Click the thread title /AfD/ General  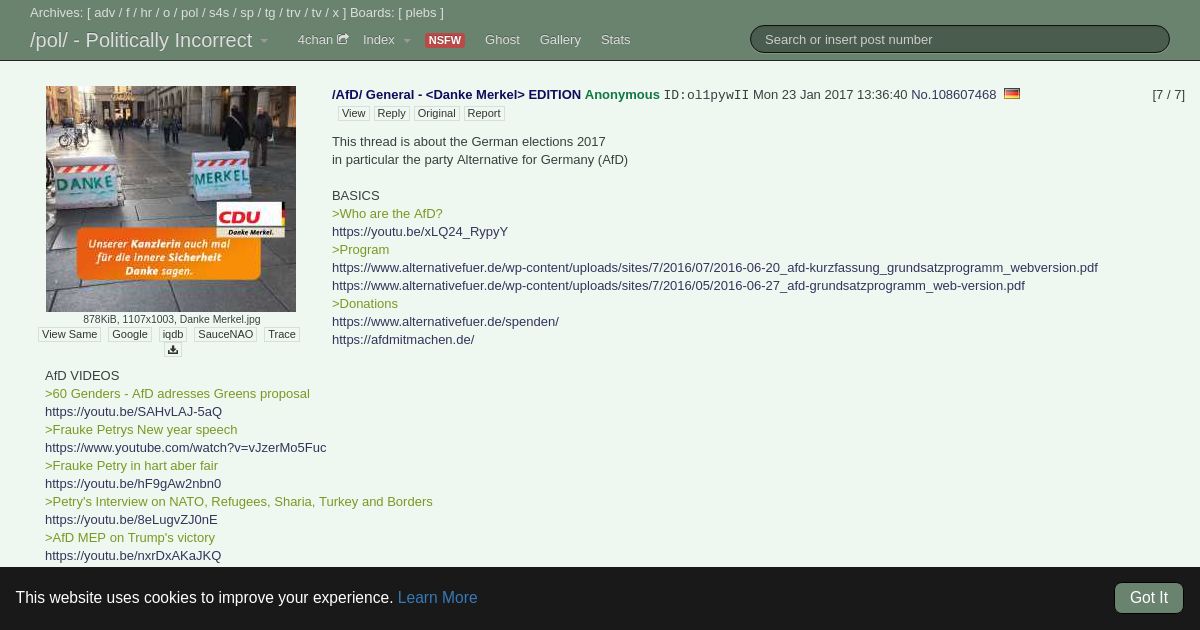click(x=456, y=94)
